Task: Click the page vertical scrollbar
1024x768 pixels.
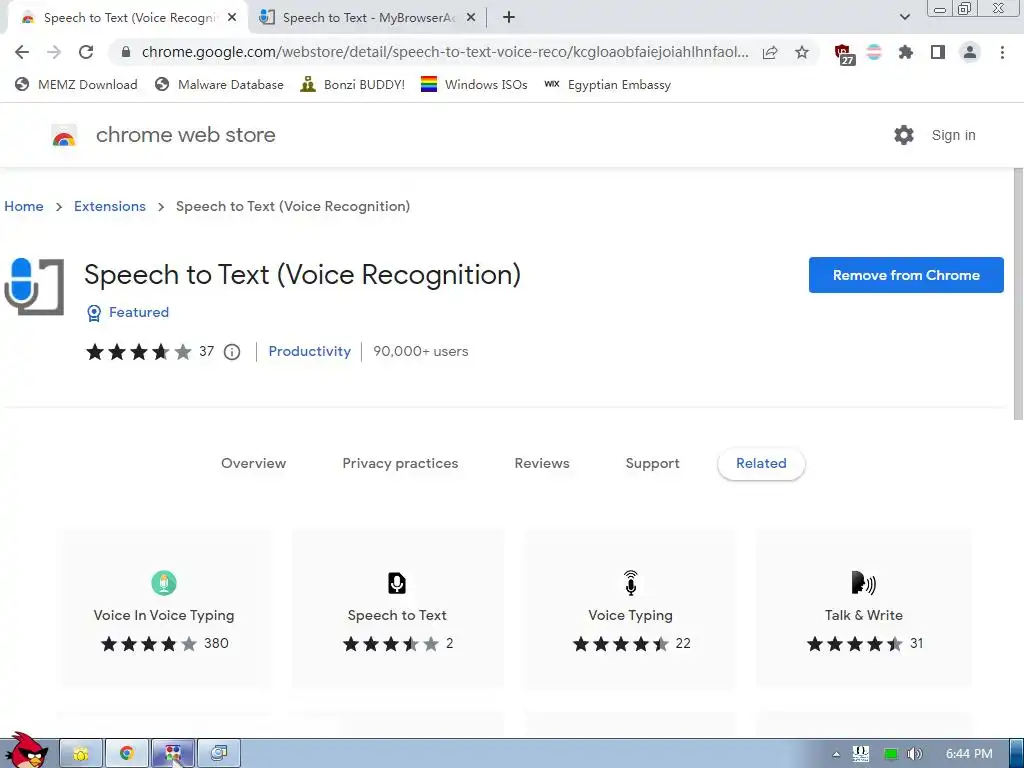Action: [1018, 294]
